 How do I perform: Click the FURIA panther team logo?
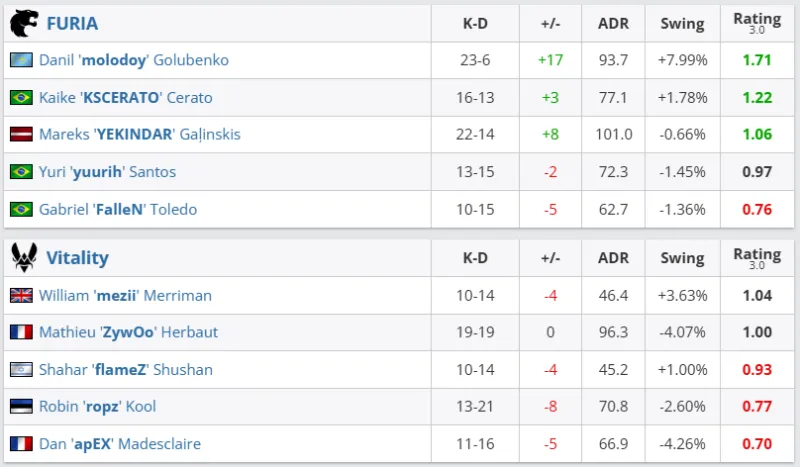[x=23, y=22]
